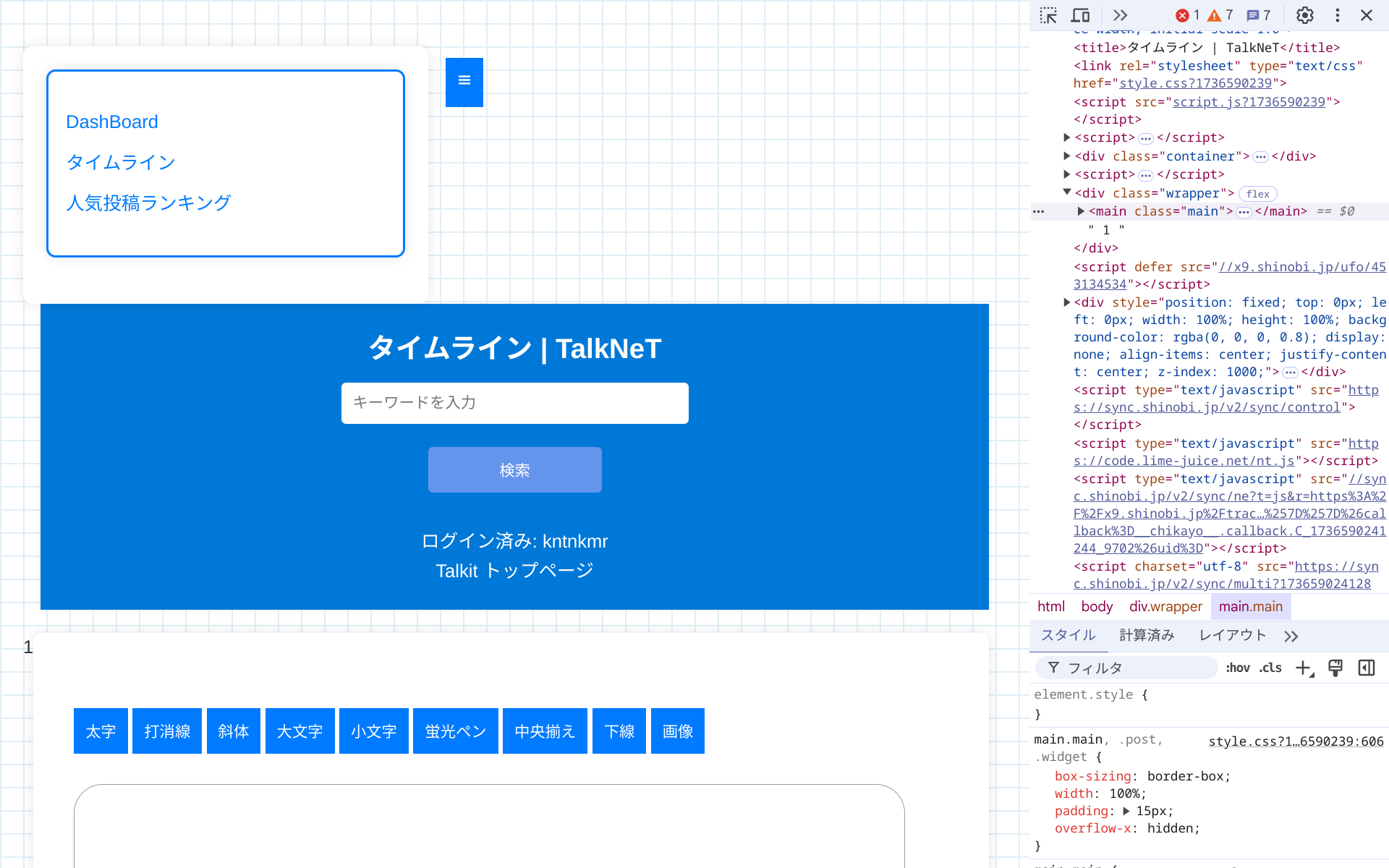The width and height of the screenshot is (1389, 868).
Task: Open タイムライン link
Action: coord(121,162)
